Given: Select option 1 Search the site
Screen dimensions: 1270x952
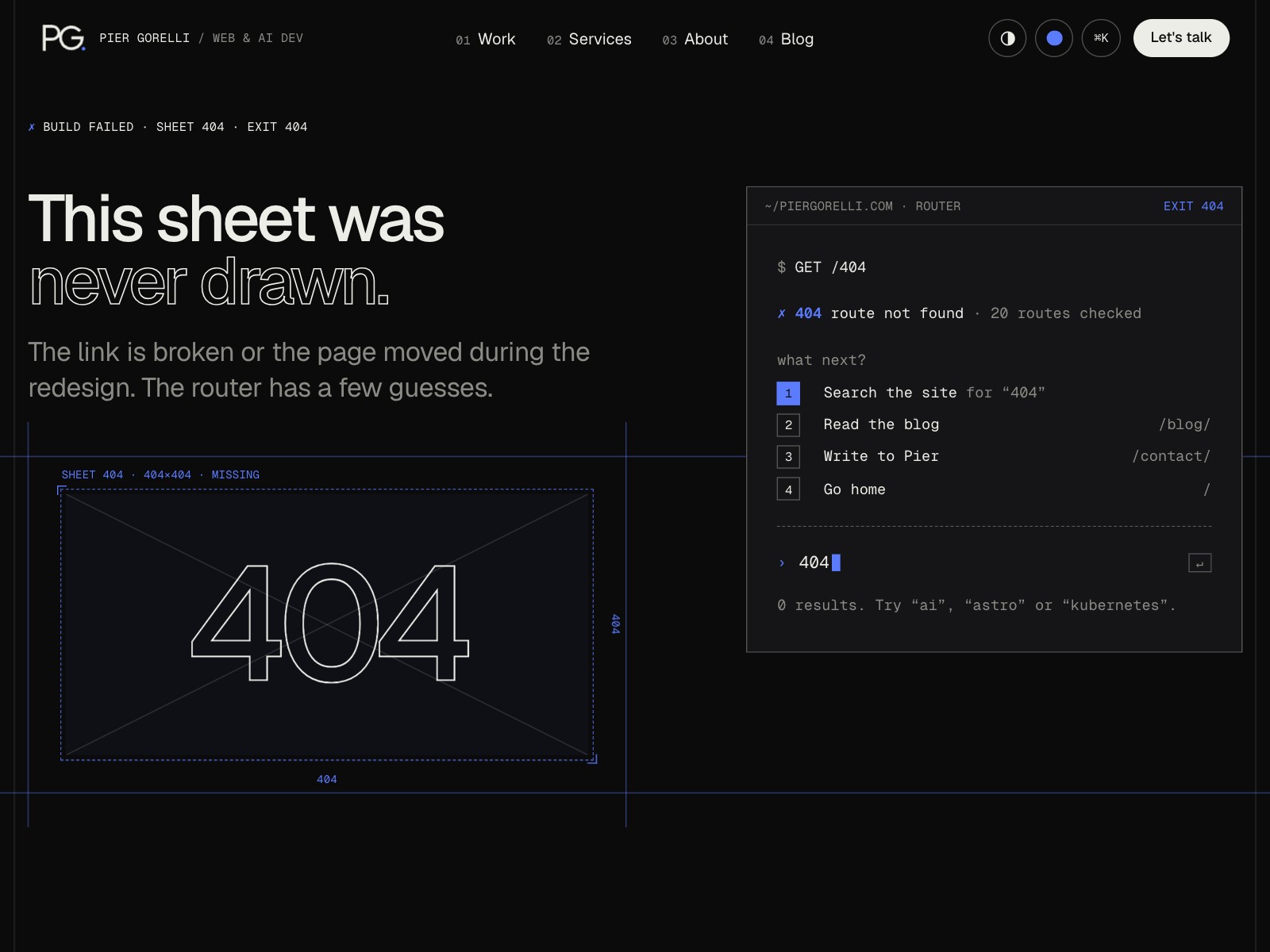Looking at the screenshot, I should pos(994,393).
